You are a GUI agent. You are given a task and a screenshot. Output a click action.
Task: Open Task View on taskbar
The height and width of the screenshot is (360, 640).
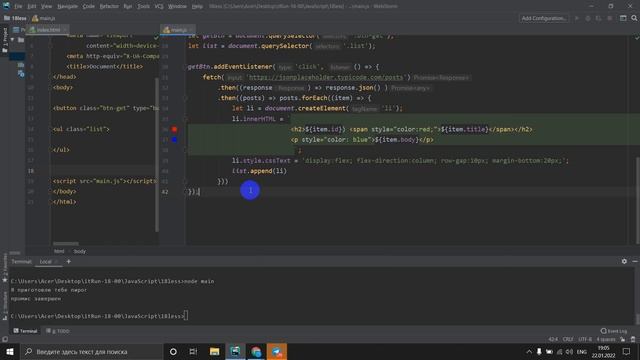click(x=193, y=352)
